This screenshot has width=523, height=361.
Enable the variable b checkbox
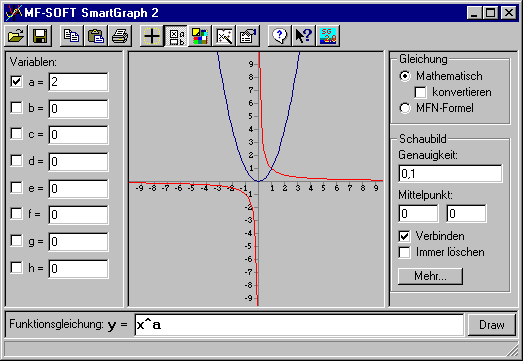16,108
